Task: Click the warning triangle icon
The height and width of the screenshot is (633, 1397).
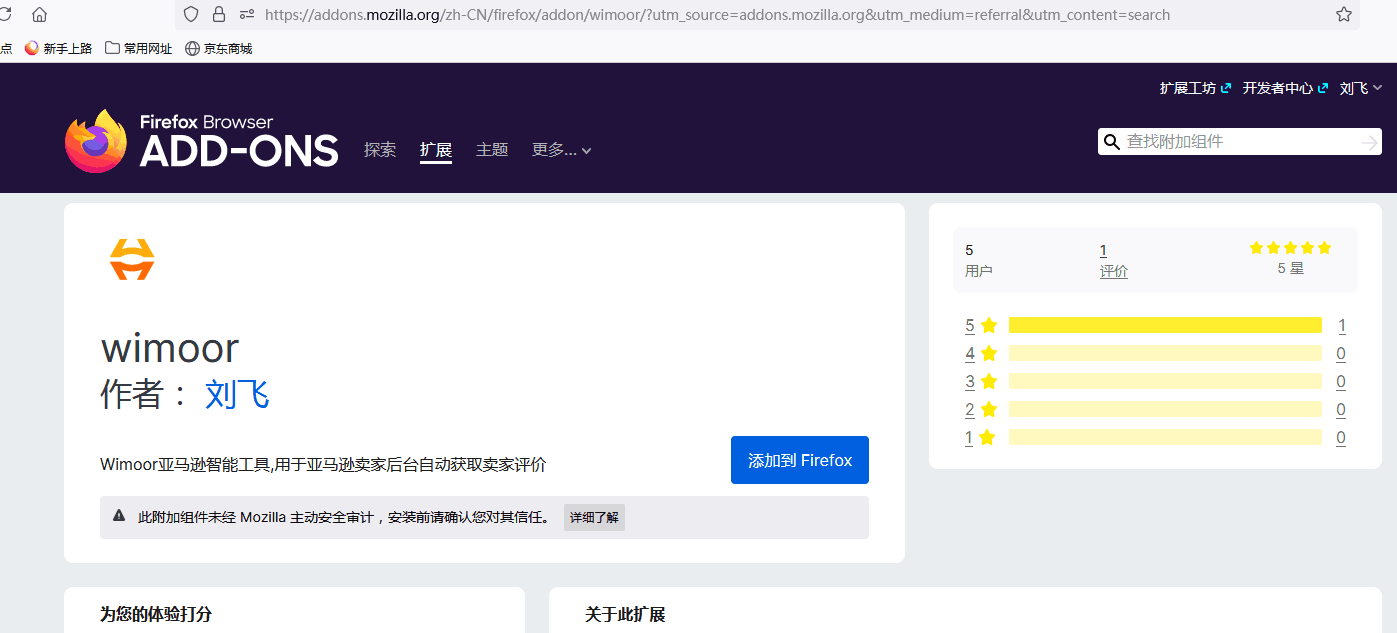Action: [119, 516]
